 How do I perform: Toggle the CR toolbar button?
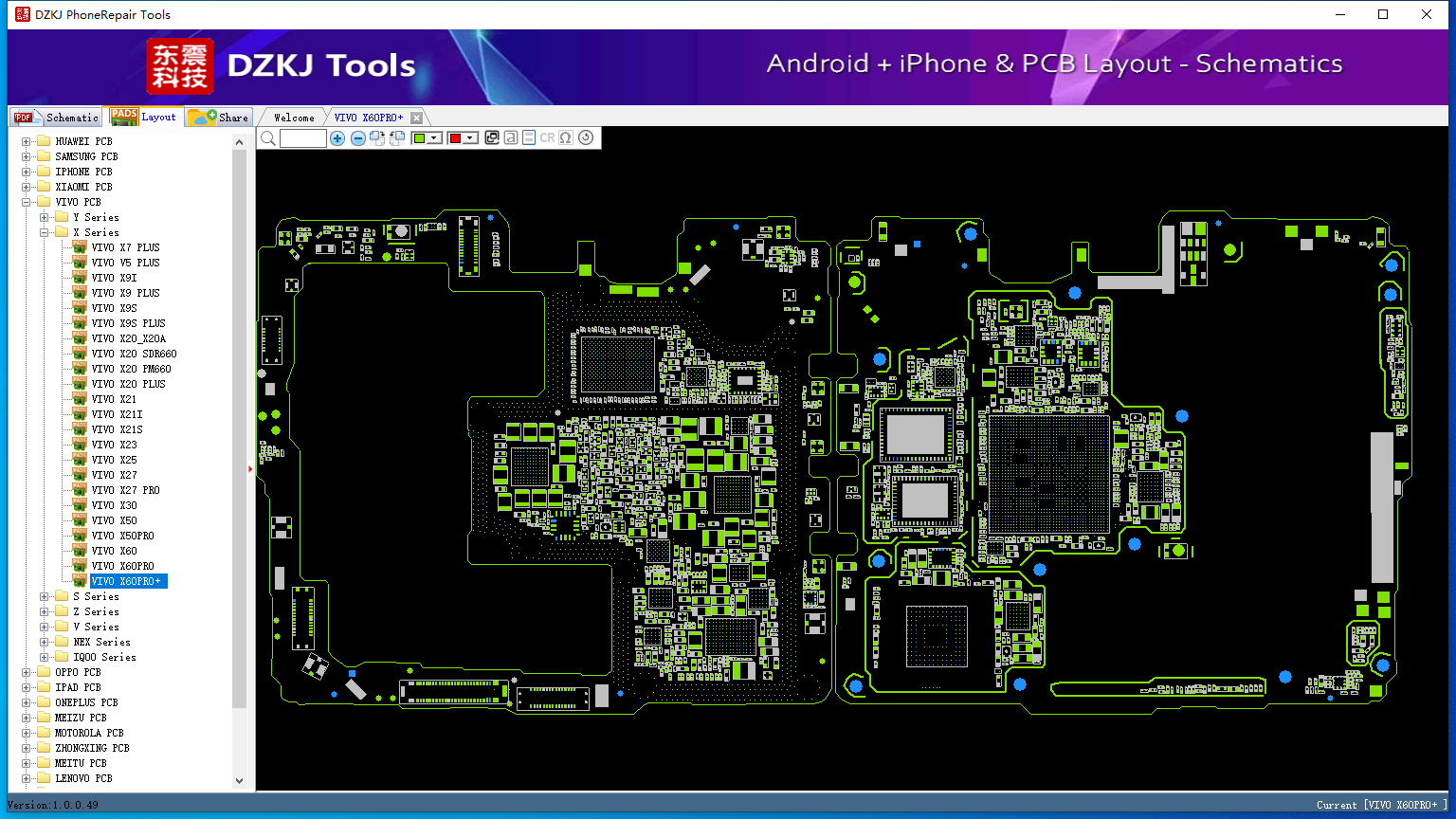pyautogui.click(x=547, y=138)
